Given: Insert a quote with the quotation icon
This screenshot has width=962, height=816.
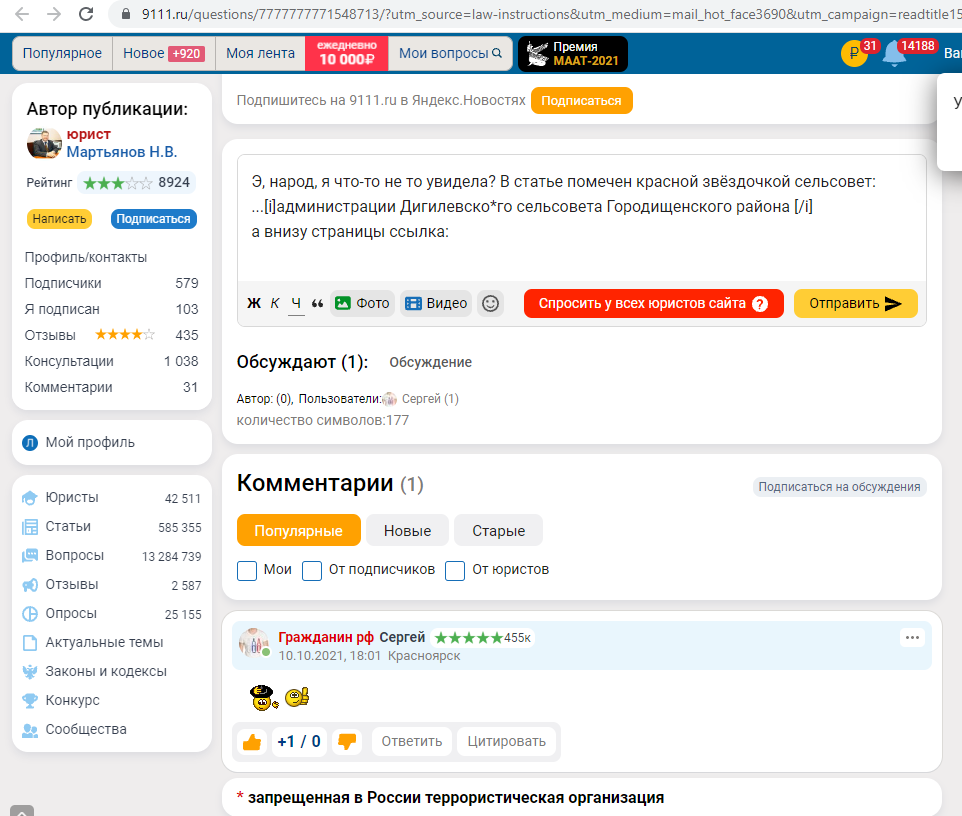Looking at the screenshot, I should pos(318,304).
